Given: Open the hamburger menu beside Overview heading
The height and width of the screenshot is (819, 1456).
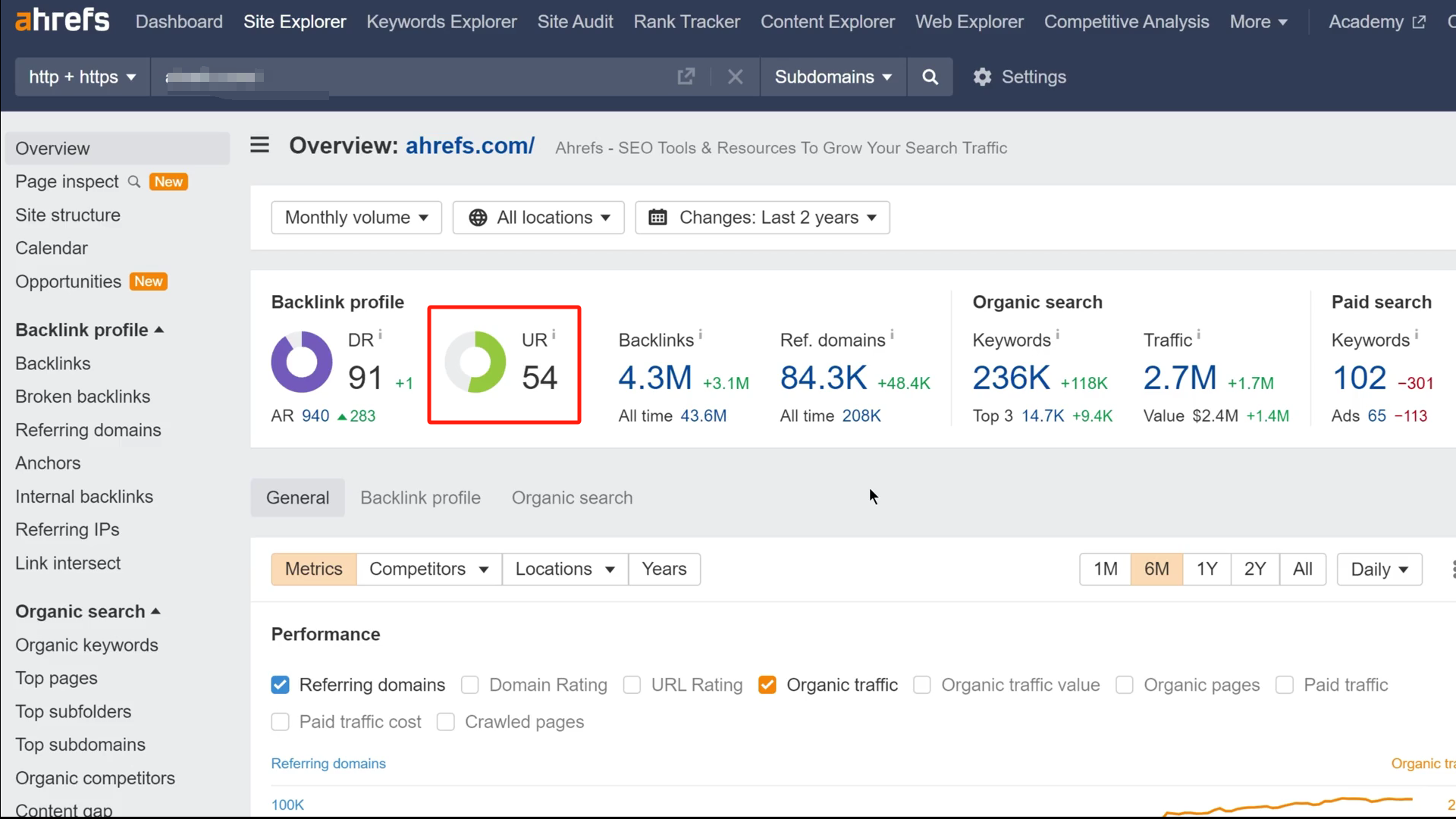Looking at the screenshot, I should (x=259, y=144).
